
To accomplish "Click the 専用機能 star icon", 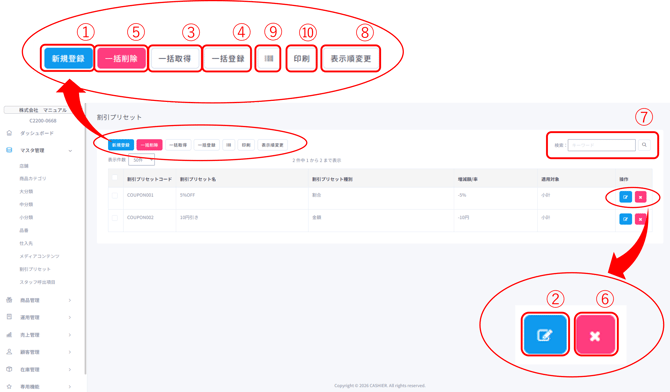I will coord(9,386).
